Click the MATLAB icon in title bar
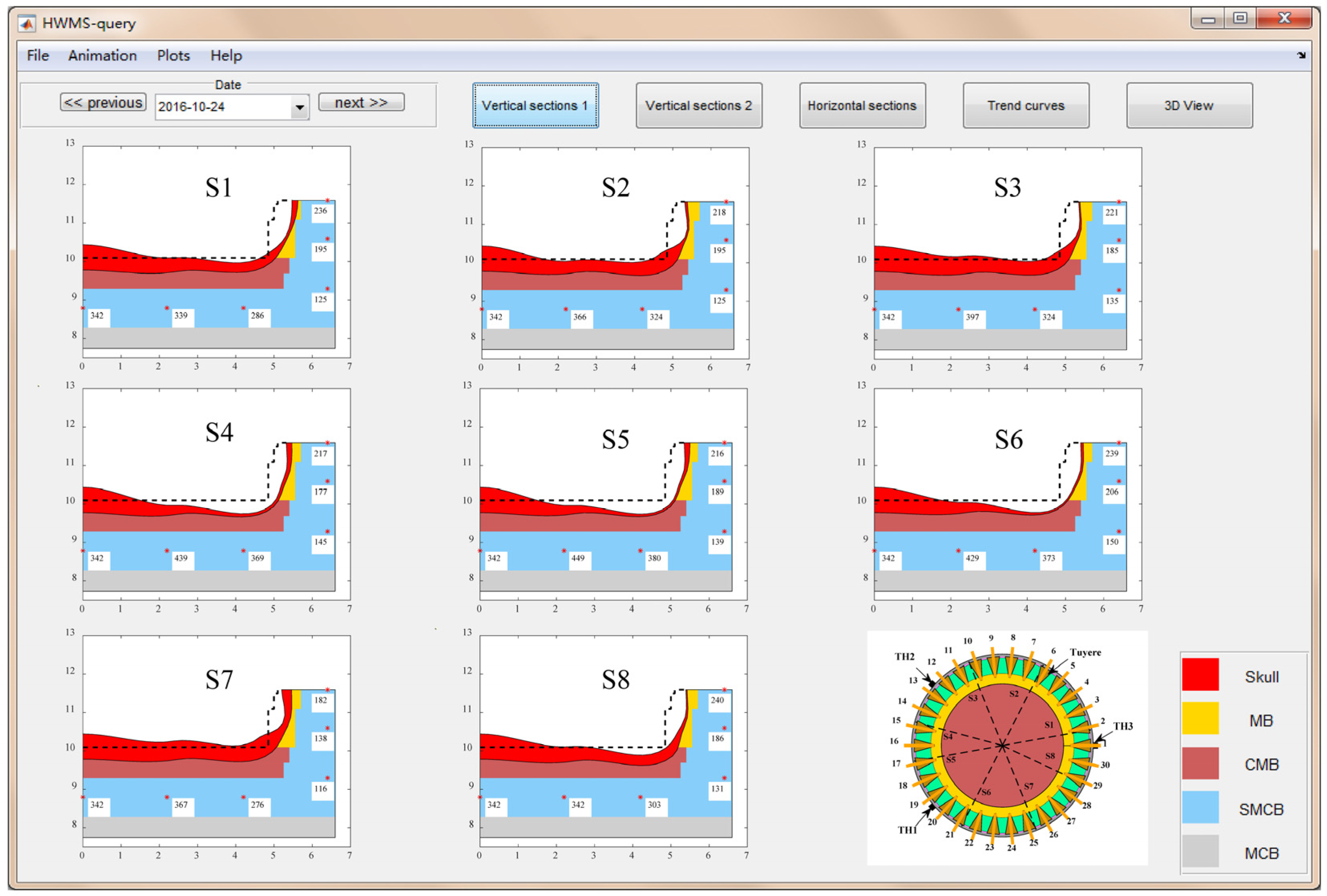 coord(27,23)
